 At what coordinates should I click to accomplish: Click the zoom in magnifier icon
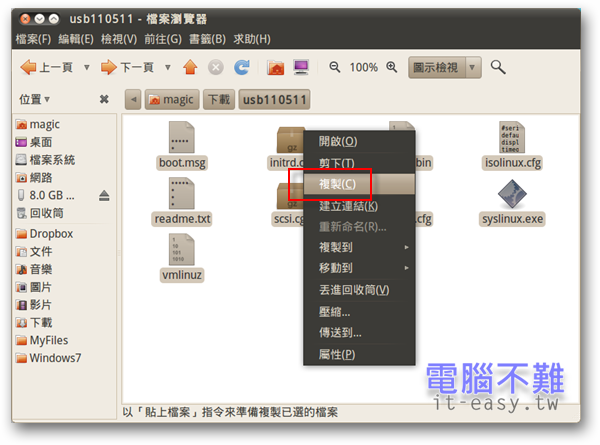392,68
